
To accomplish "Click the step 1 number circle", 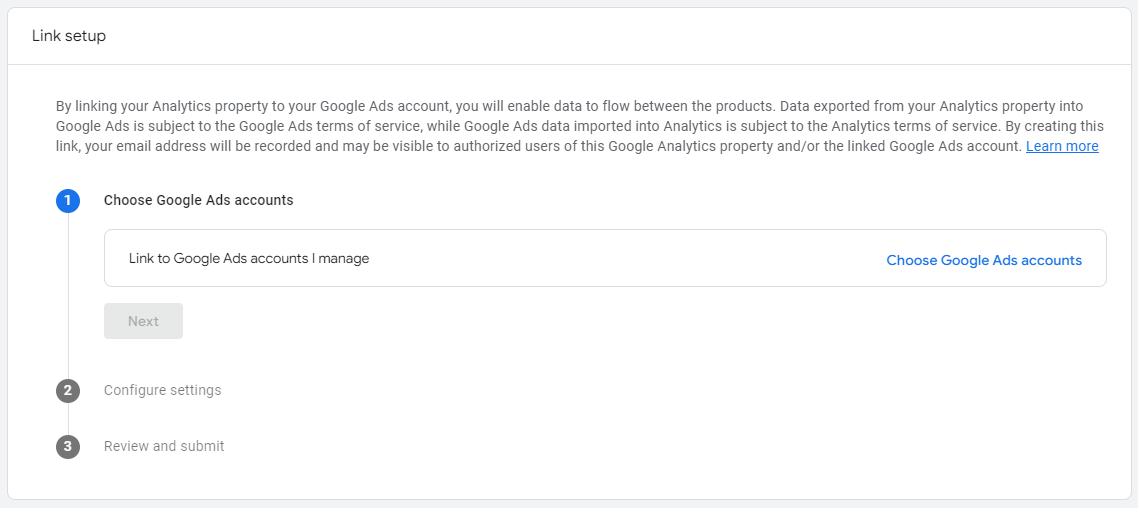I will pyautogui.click(x=68, y=200).
